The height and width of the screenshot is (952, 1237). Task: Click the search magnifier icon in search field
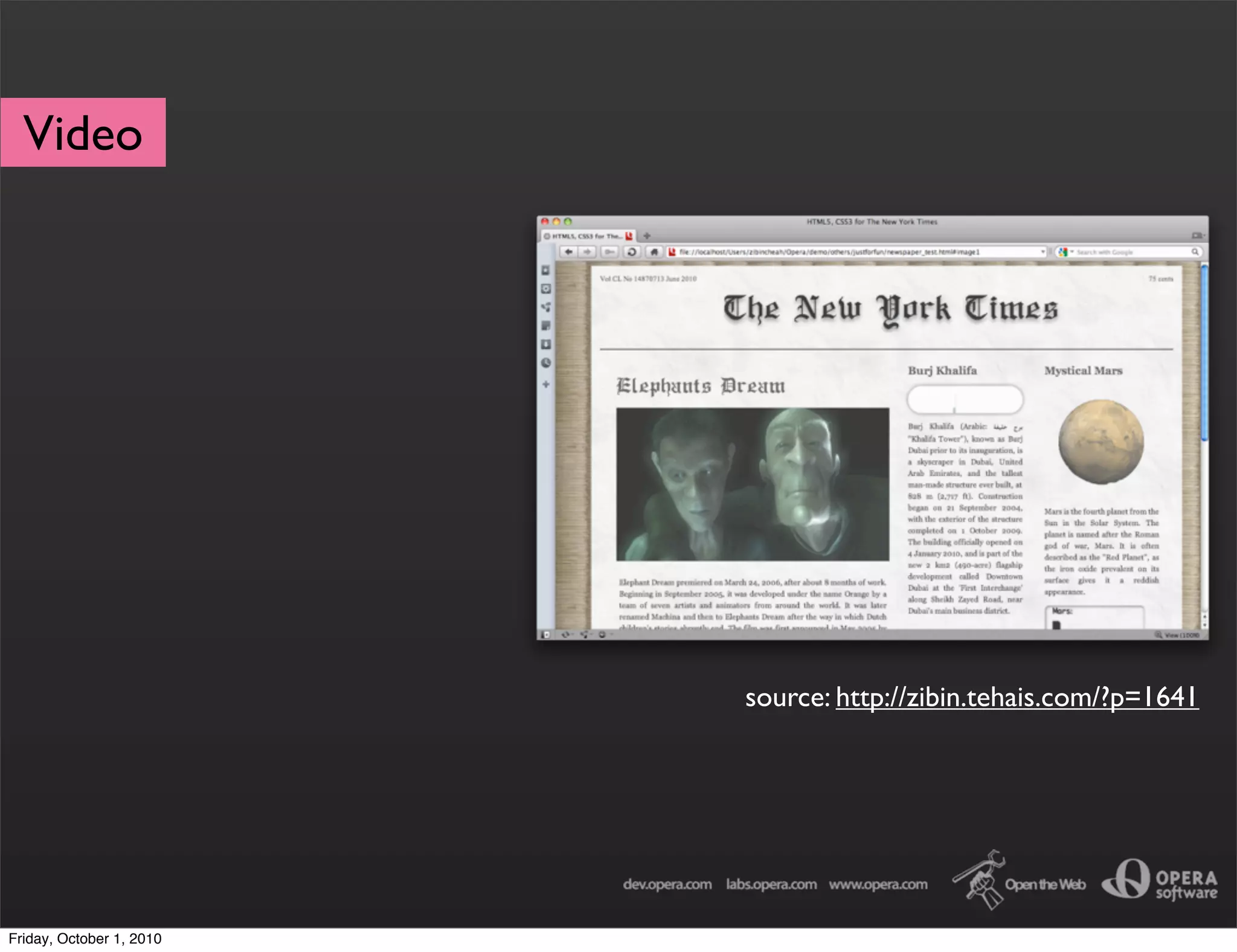click(x=1194, y=252)
